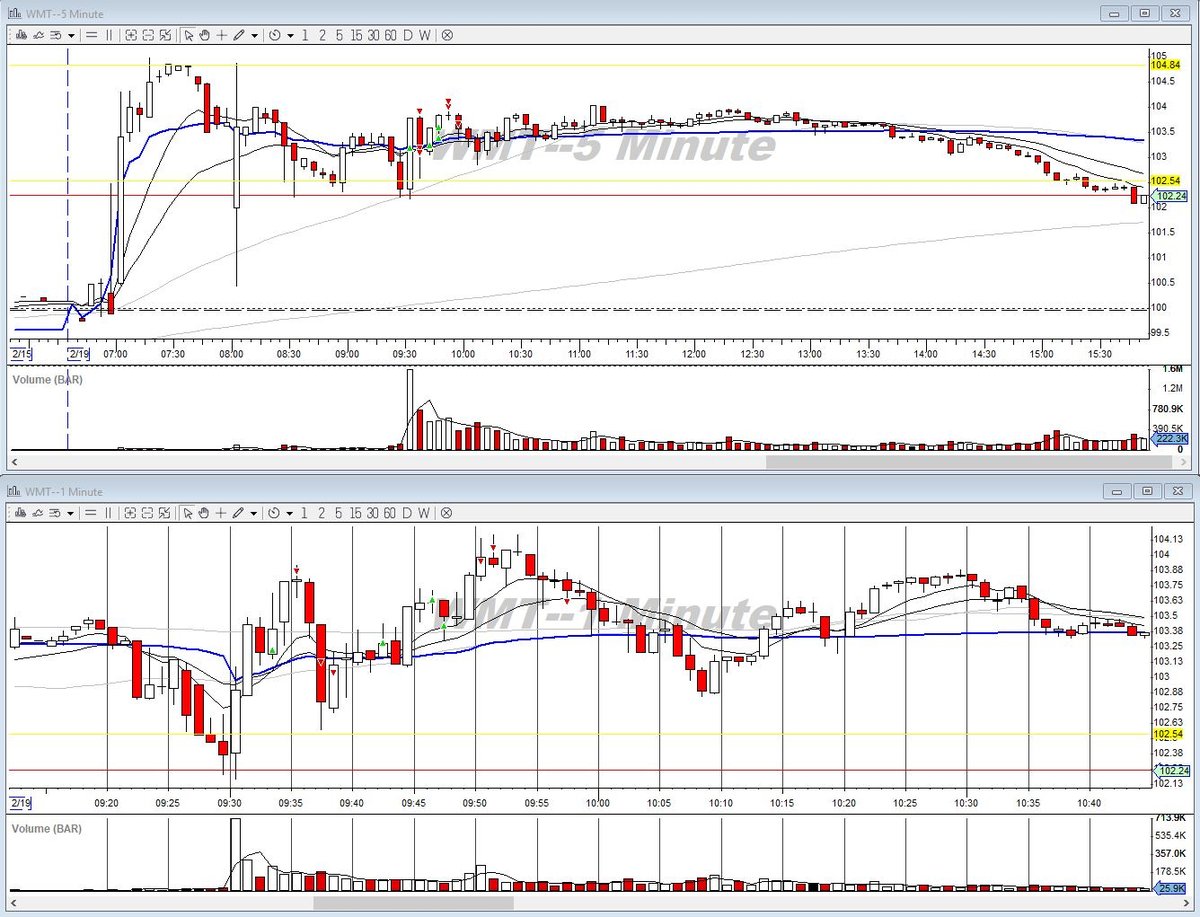Select horizontal lines tool in 1 Minute toolbar
This screenshot has height=917, width=1200.
(x=92, y=512)
